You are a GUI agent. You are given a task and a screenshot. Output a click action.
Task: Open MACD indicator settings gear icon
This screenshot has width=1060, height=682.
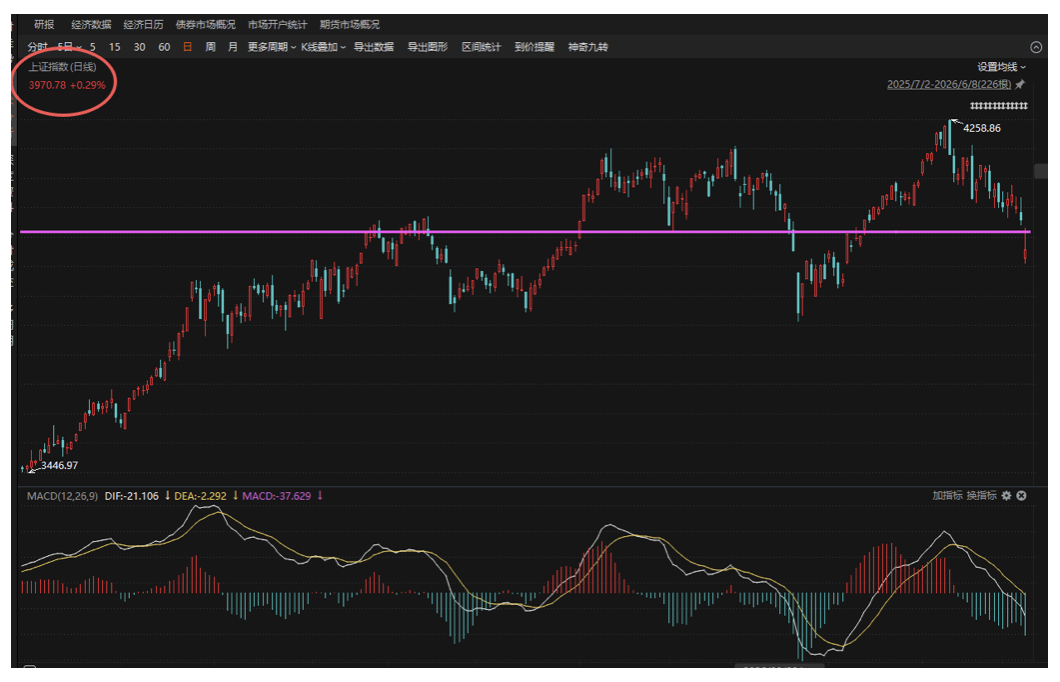coord(1007,495)
